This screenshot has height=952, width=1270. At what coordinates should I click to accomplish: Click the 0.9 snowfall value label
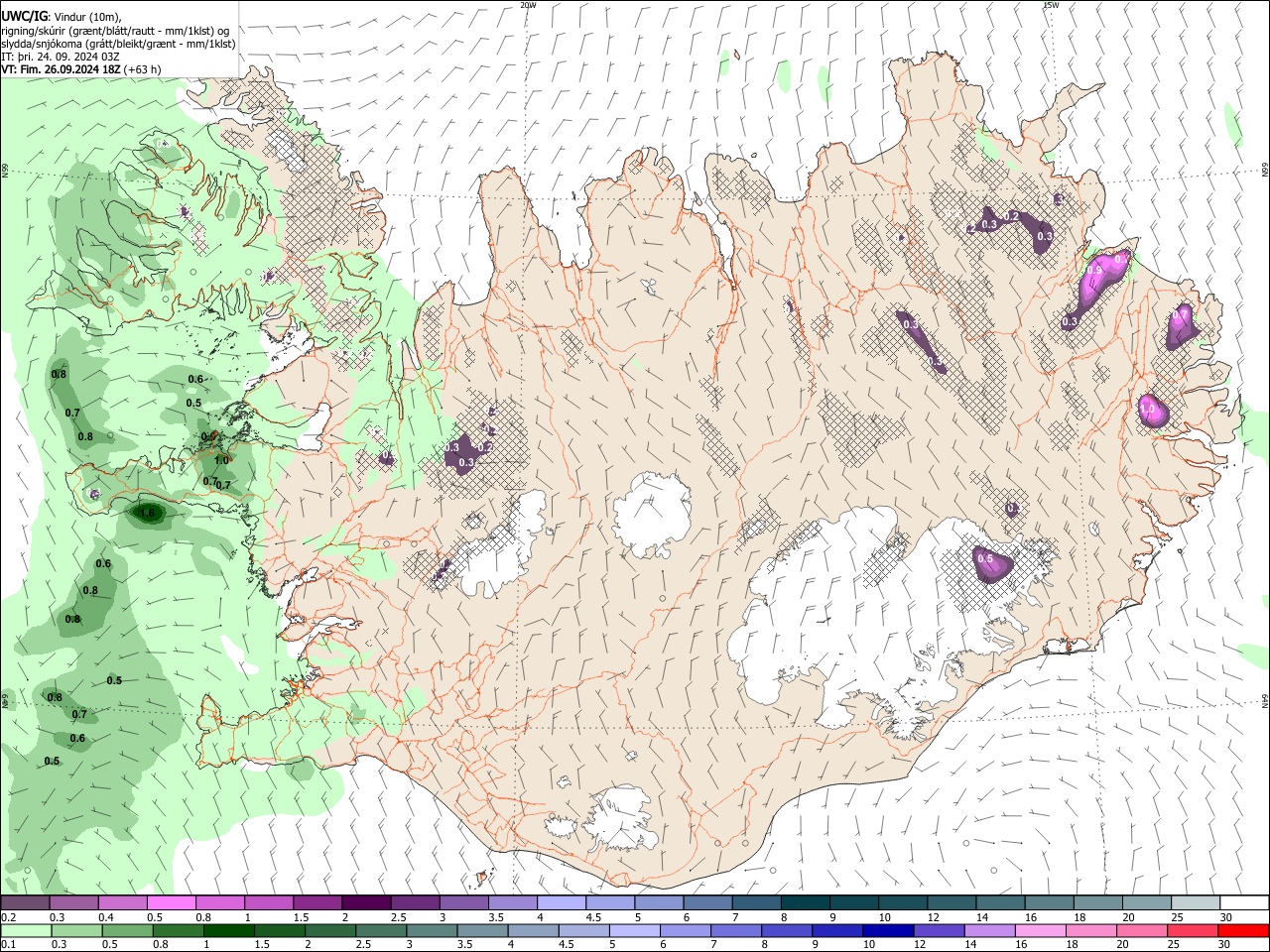tap(1094, 270)
